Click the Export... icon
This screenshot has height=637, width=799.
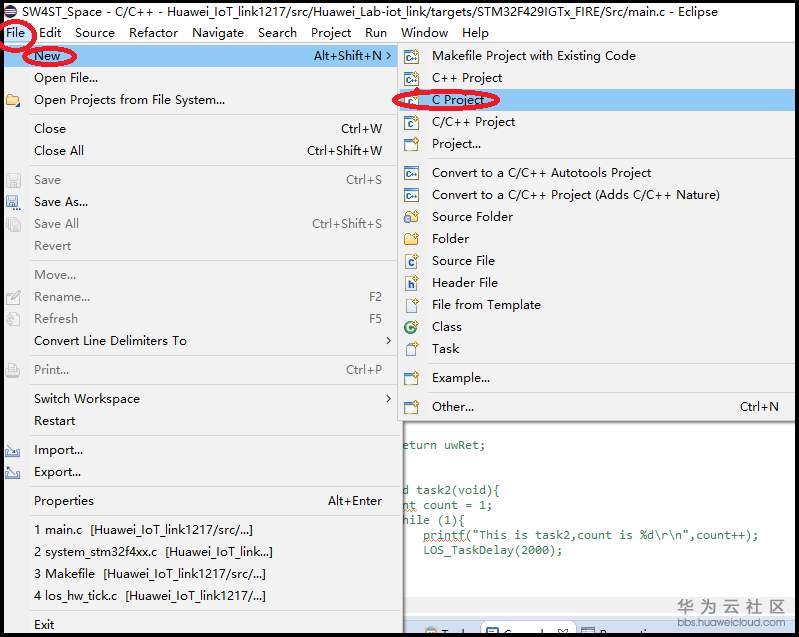13,472
